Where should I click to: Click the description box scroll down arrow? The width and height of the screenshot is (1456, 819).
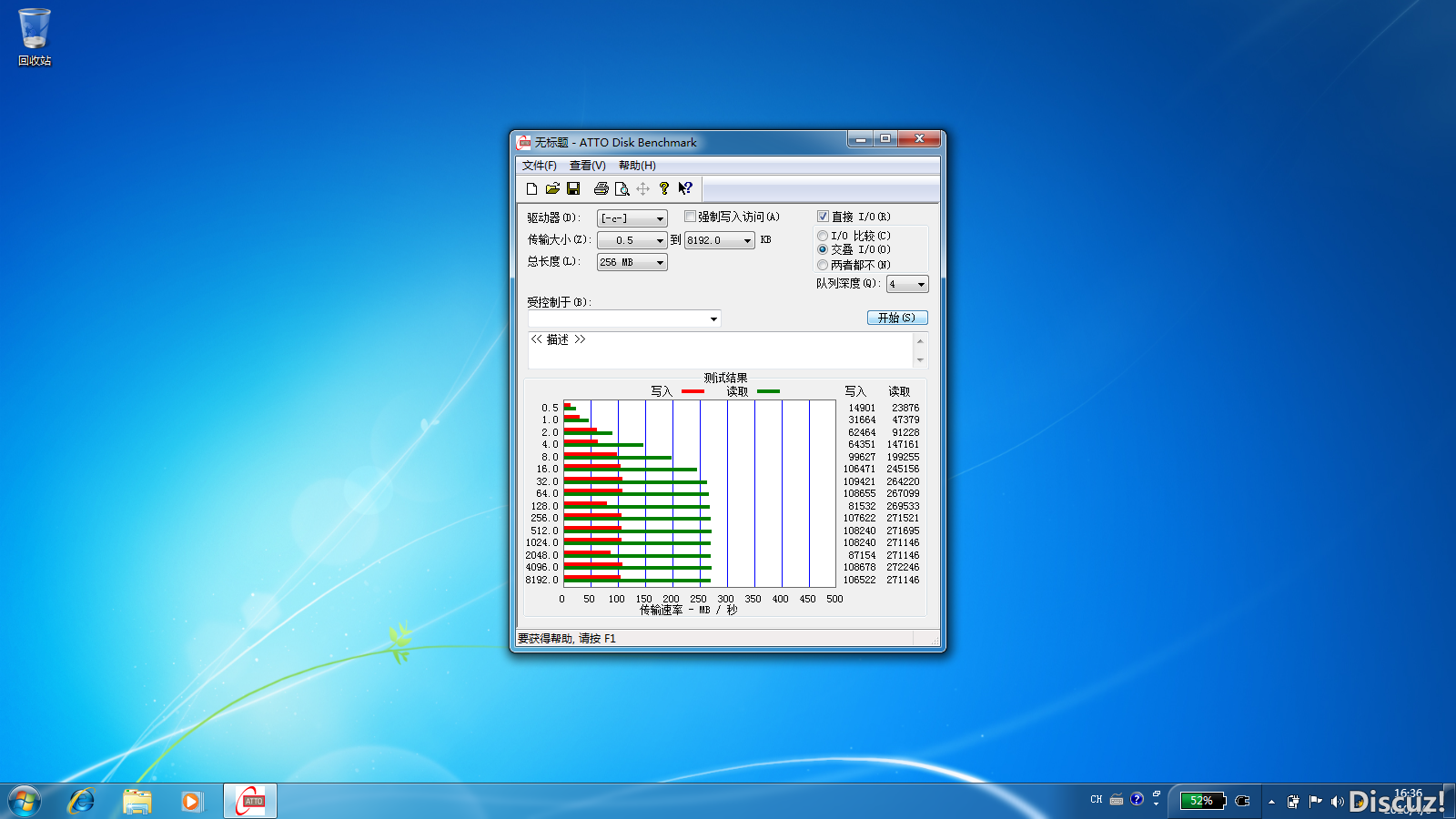coord(920,360)
